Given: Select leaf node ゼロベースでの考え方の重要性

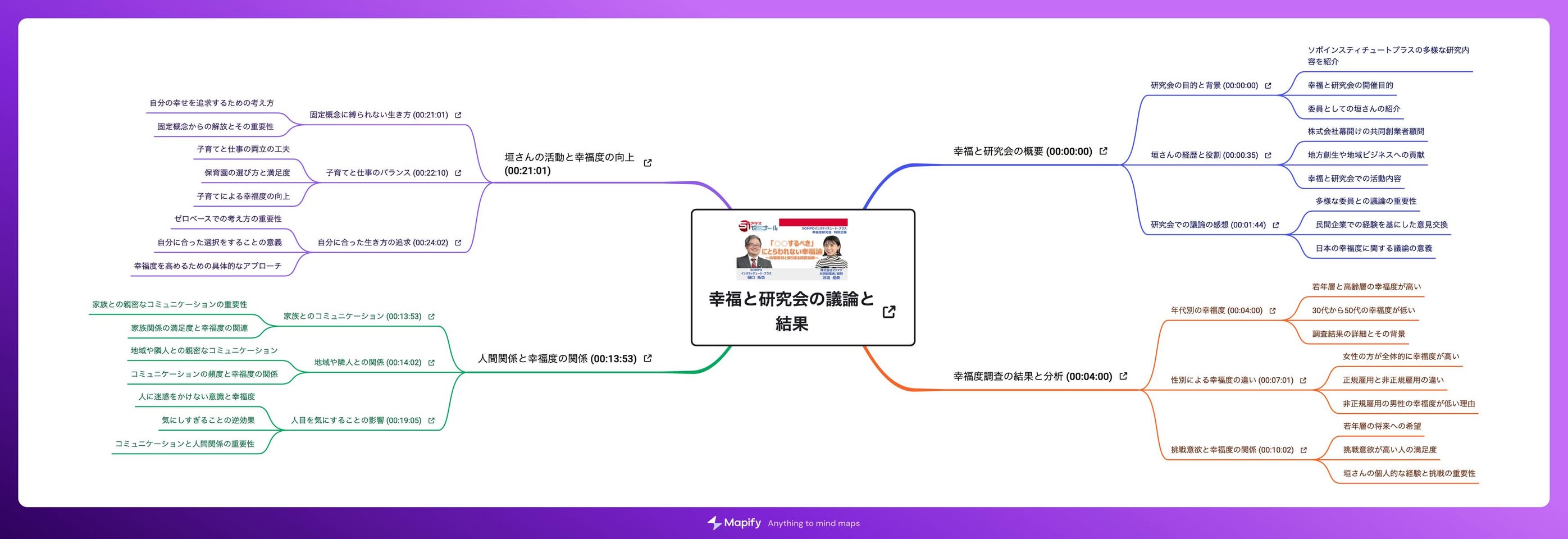Looking at the screenshot, I should coord(227,219).
